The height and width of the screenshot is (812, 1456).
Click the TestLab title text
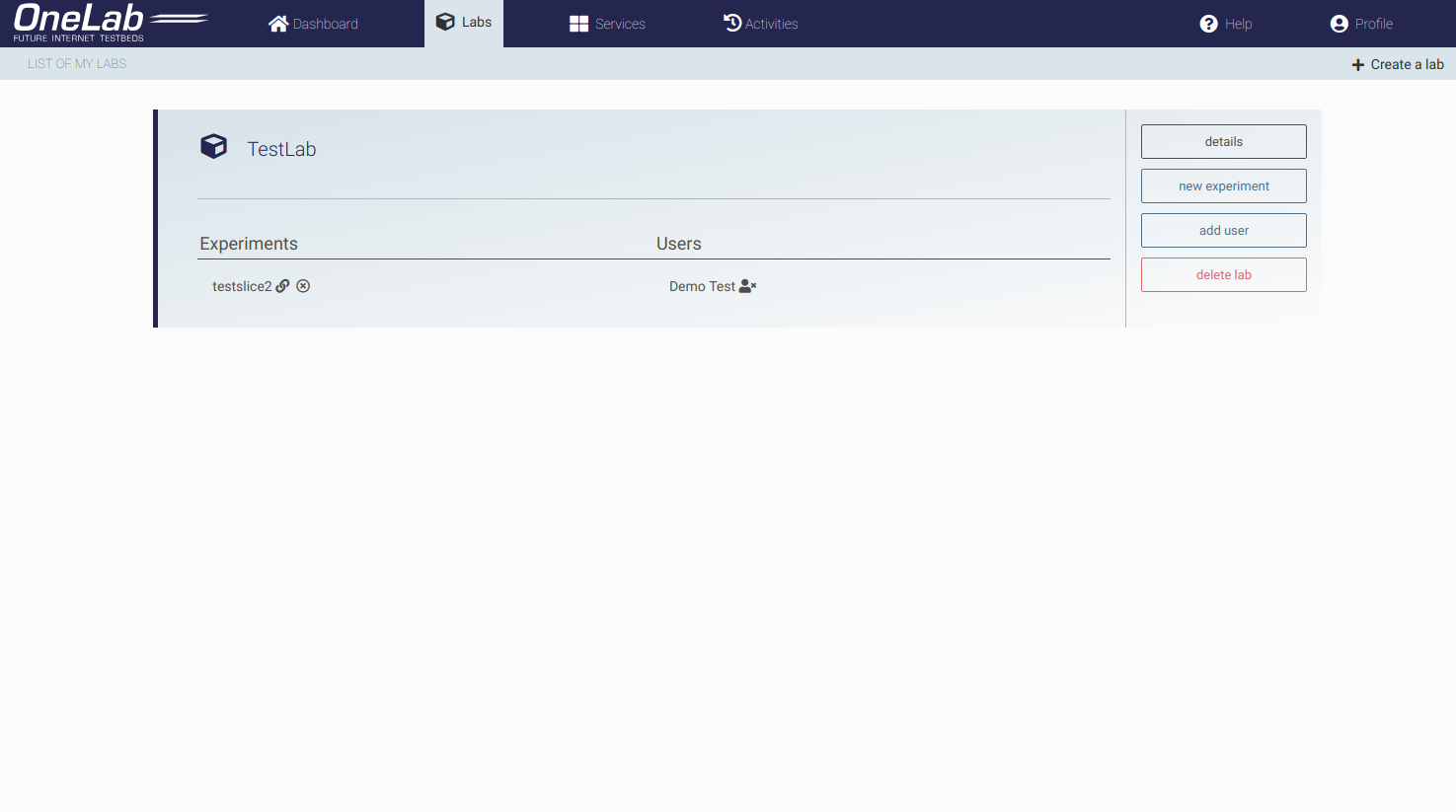[x=281, y=149]
